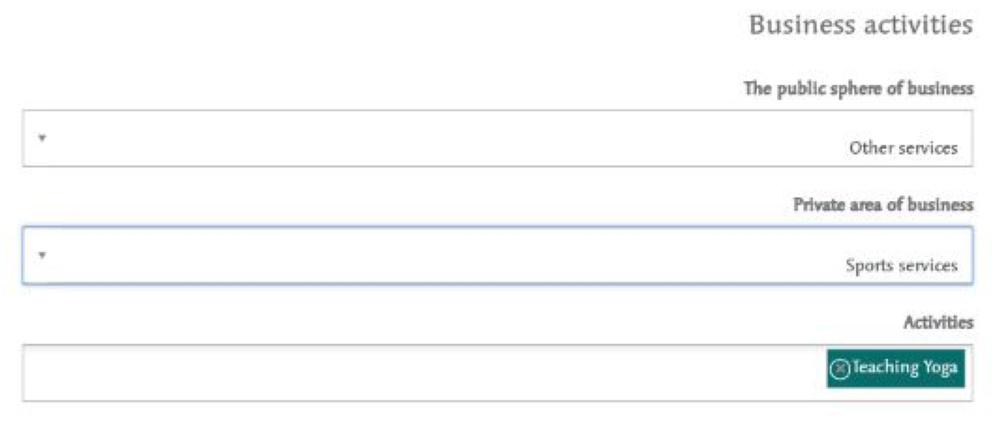Remove the Teaching Yoga tag via its X icon
The width and height of the screenshot is (1000, 439).
840,369
